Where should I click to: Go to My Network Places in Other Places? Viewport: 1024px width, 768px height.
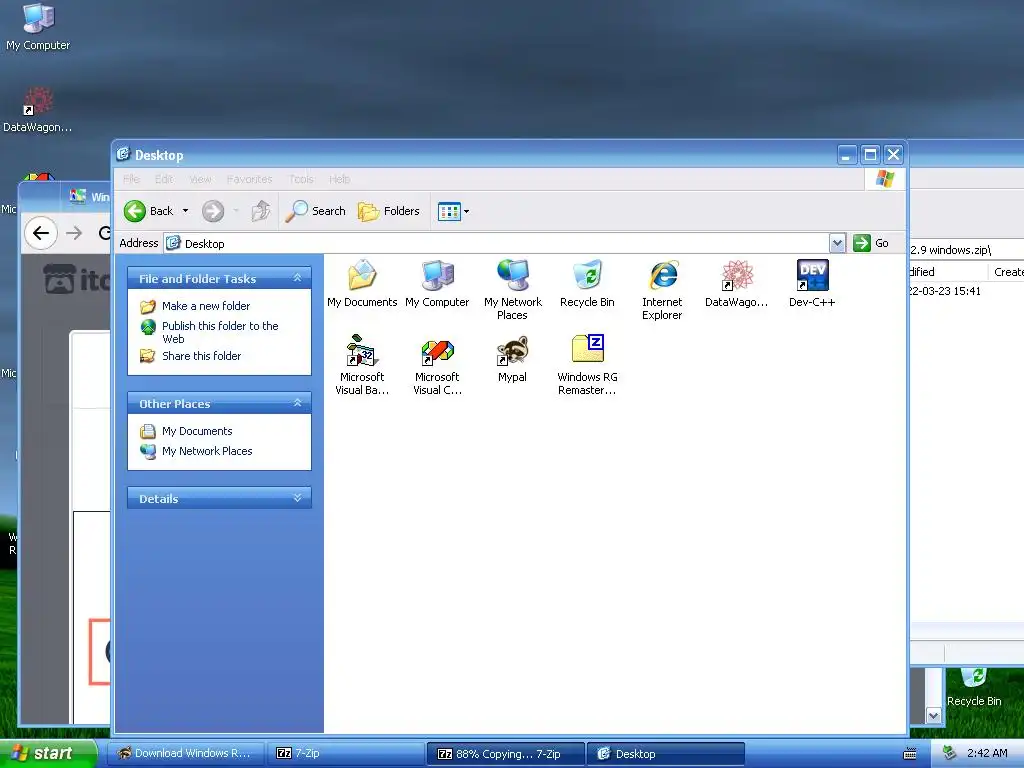207,451
